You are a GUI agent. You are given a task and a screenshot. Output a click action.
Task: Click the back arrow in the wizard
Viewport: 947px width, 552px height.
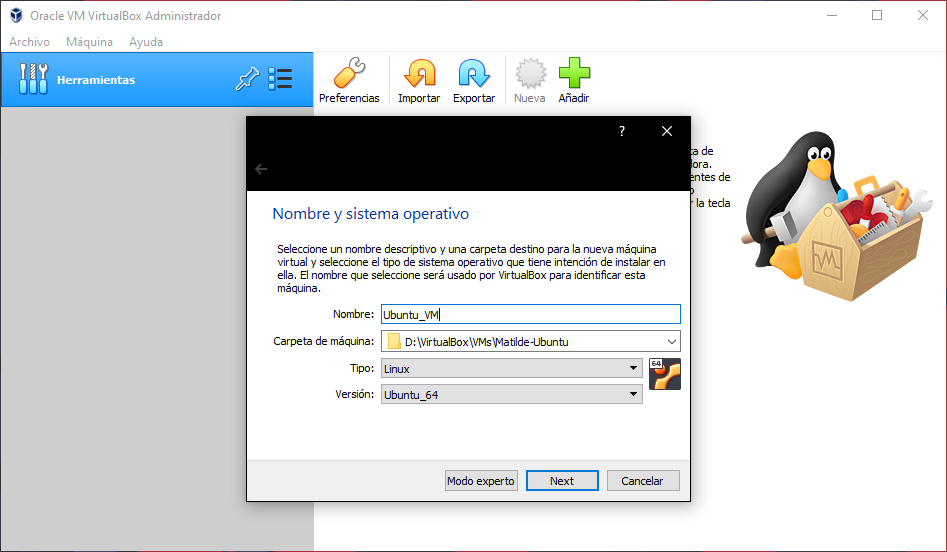click(x=261, y=169)
